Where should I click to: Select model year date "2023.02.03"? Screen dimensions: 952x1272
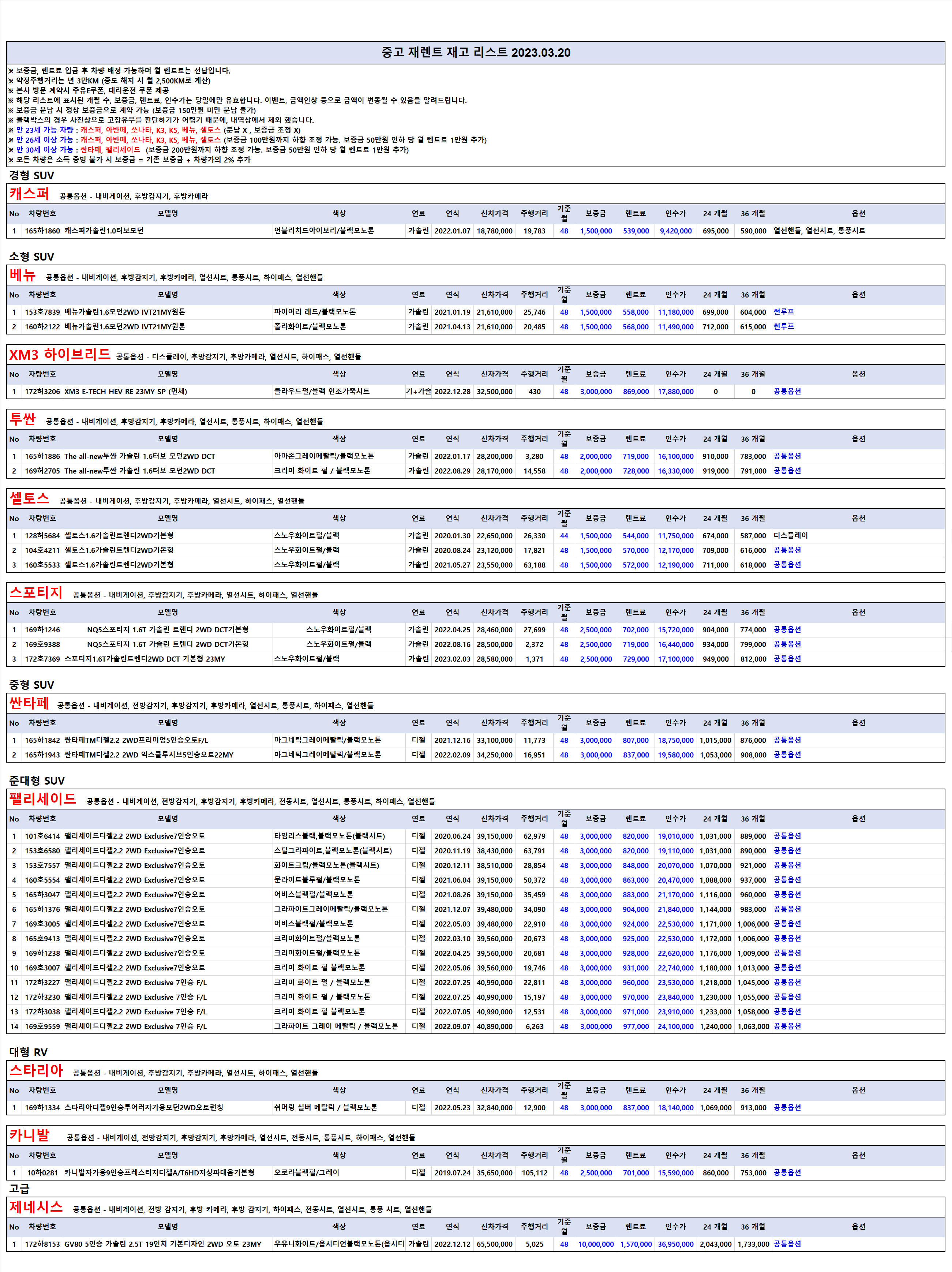tap(453, 659)
